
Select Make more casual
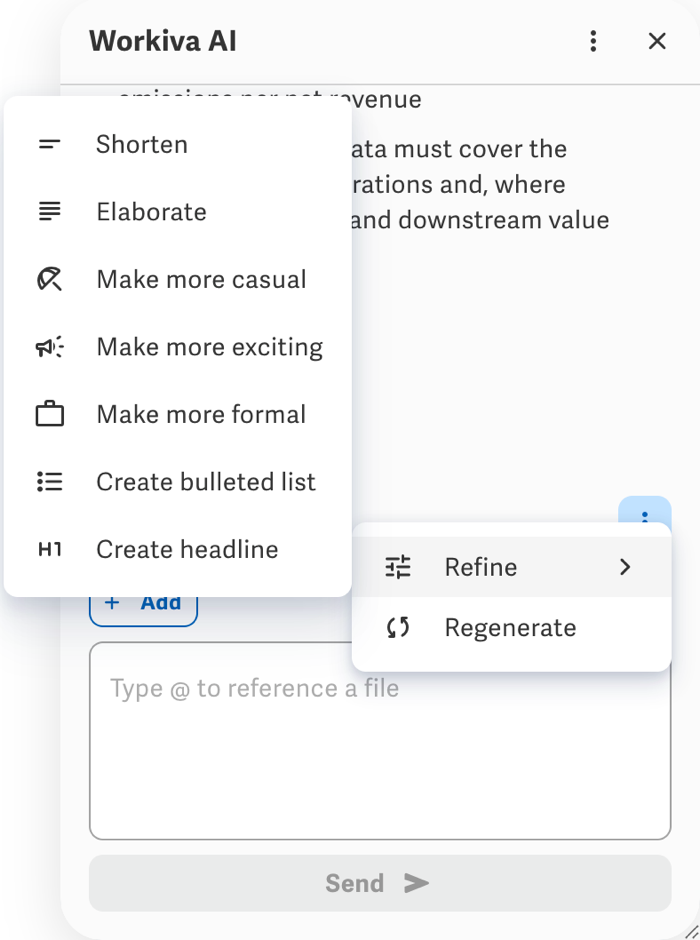[177, 279]
